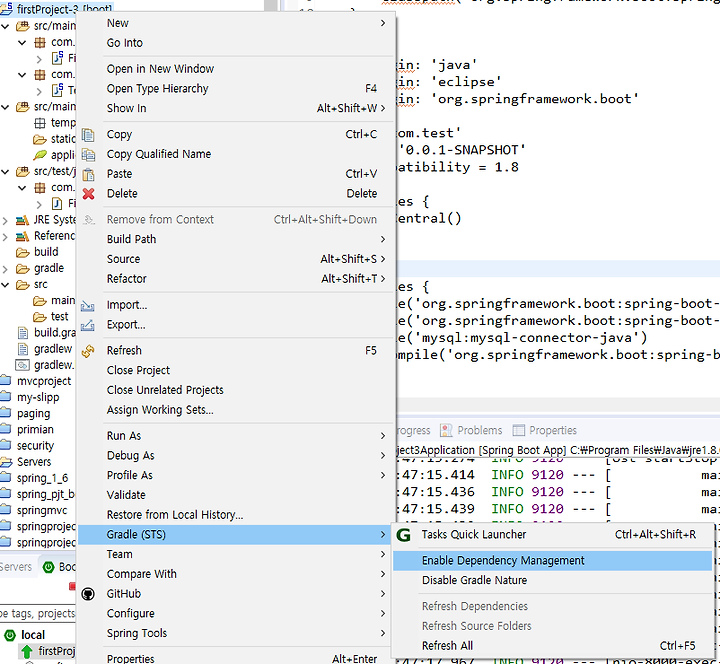Switch to the Problems tab

click(471, 431)
